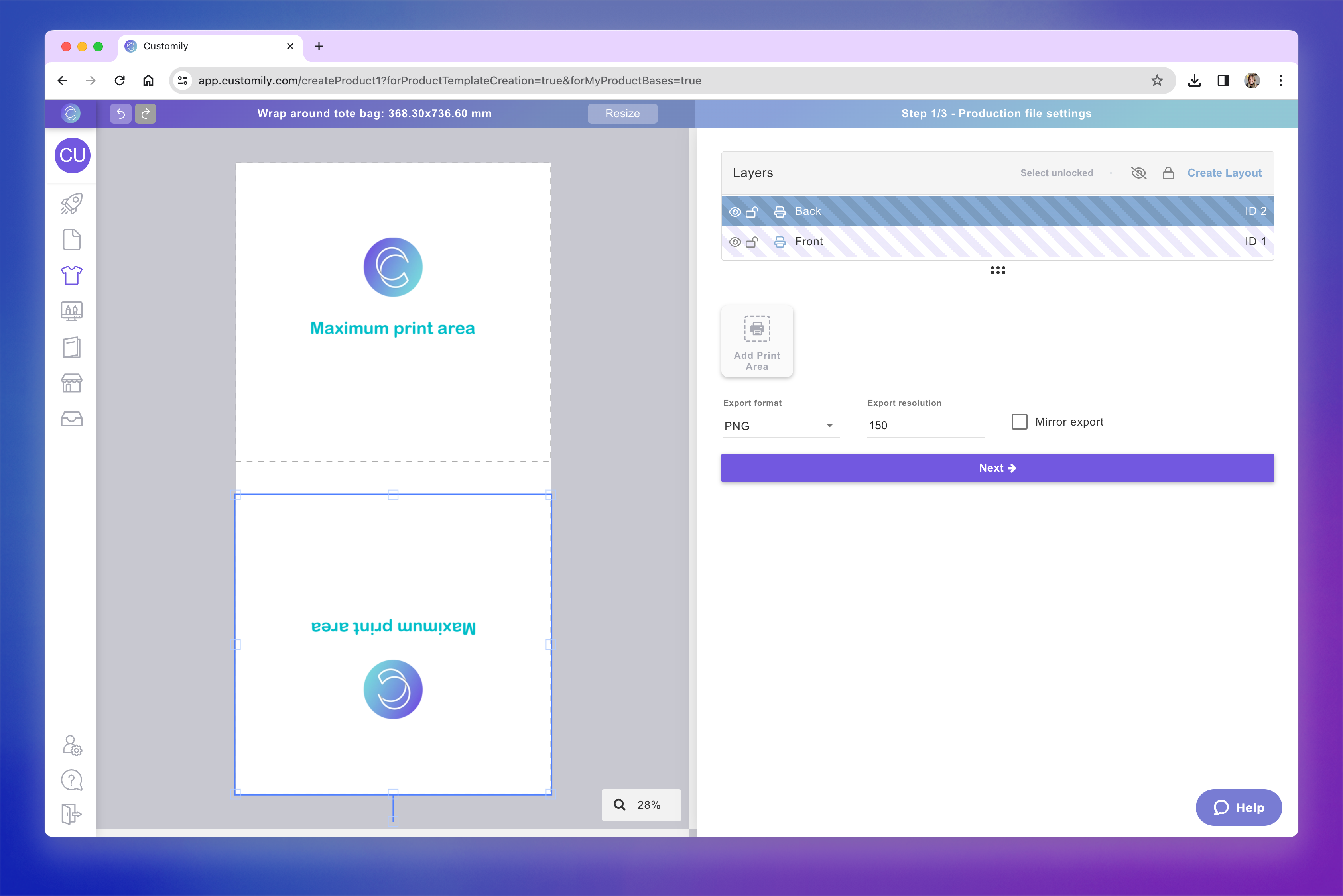The width and height of the screenshot is (1343, 896).
Task: Click the undo arrow button
Action: [x=121, y=113]
